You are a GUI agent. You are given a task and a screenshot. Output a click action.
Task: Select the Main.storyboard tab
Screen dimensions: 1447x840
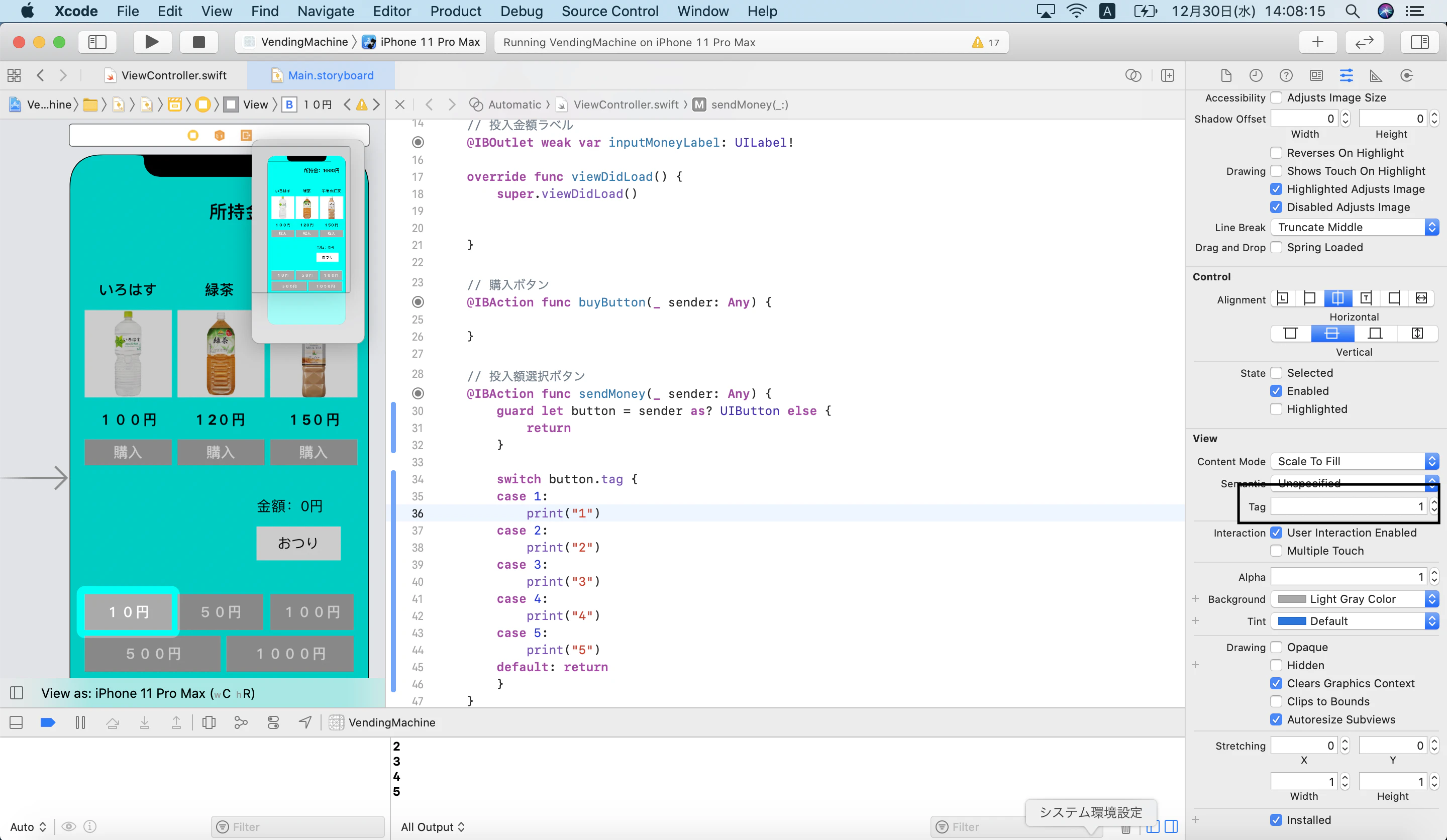[x=323, y=75]
